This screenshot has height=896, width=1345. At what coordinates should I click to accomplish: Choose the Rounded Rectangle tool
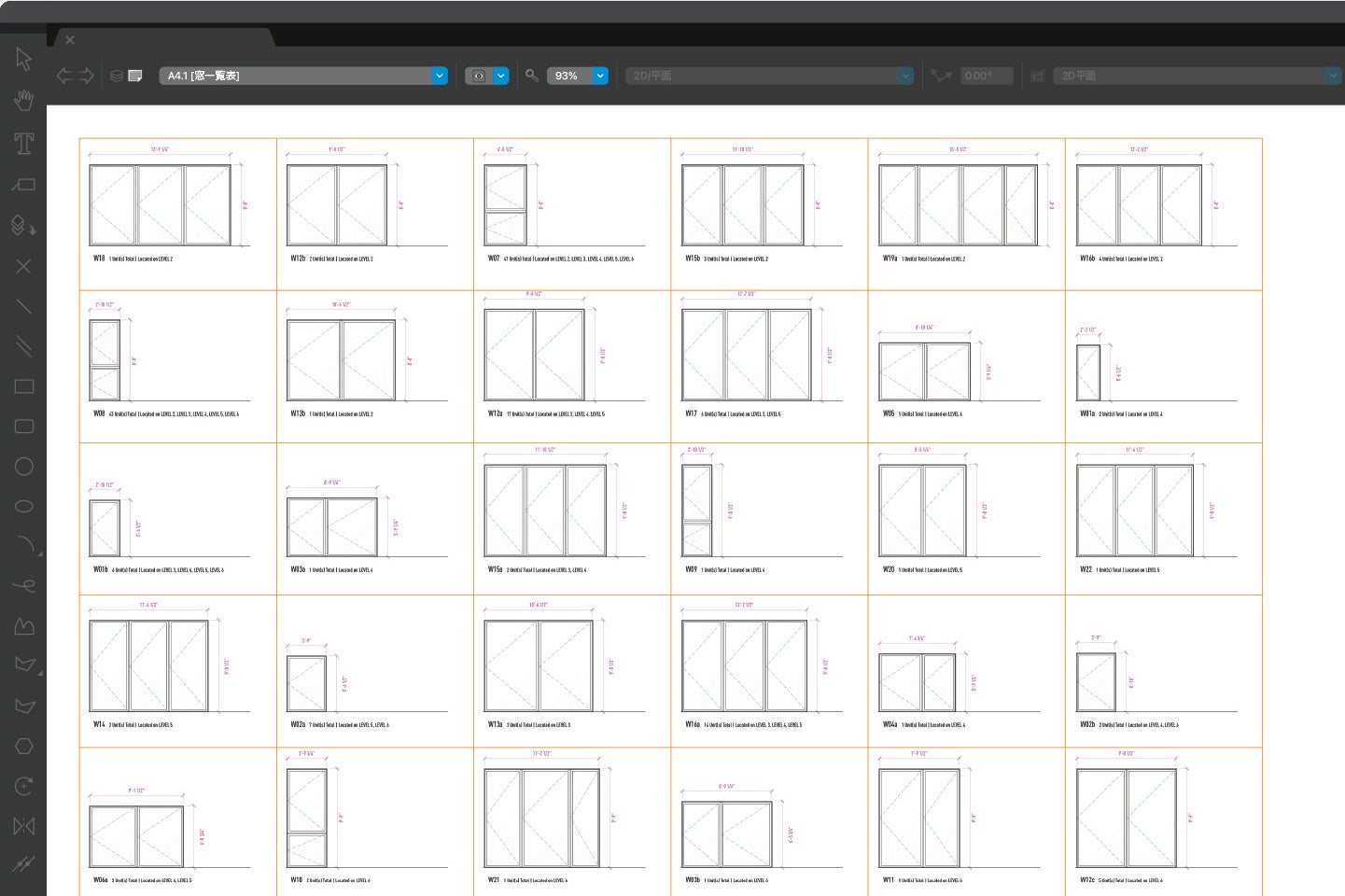(x=24, y=427)
